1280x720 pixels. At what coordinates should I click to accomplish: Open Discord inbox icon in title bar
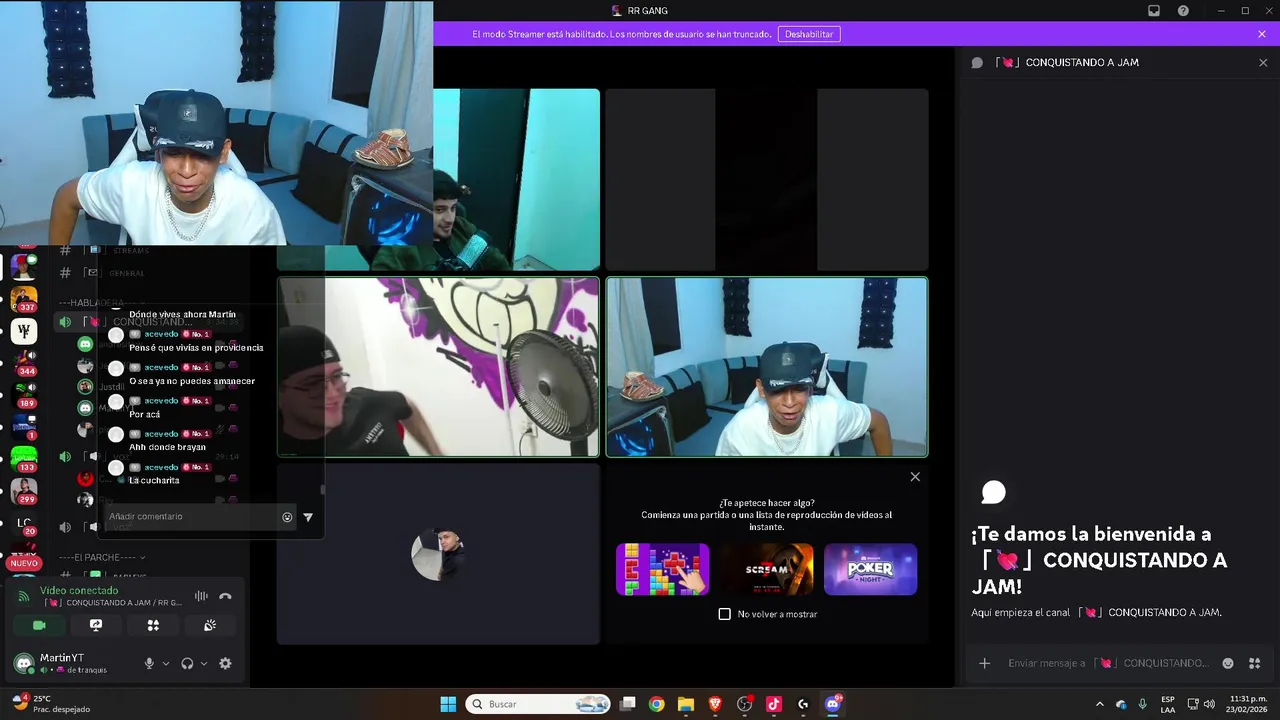click(x=1154, y=11)
